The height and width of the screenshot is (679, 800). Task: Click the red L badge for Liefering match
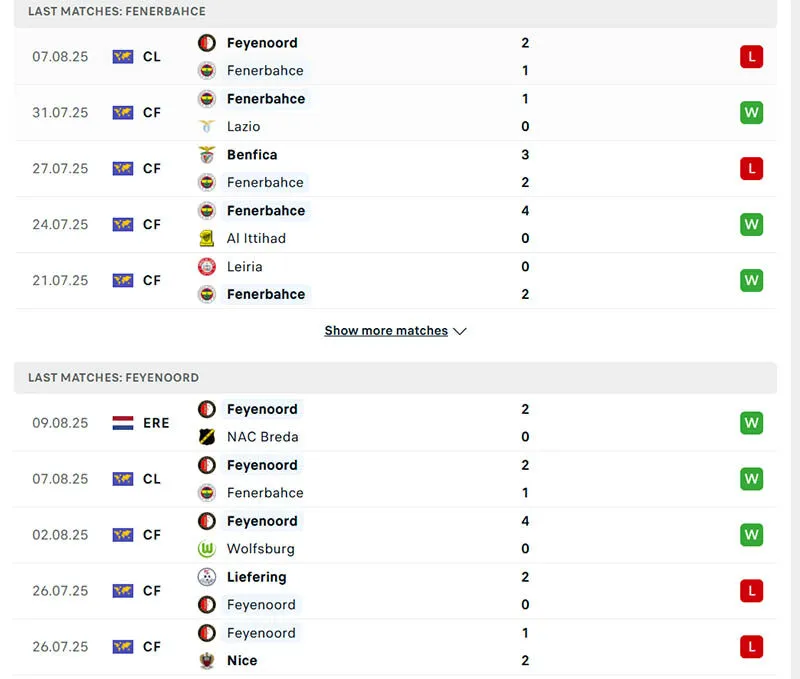751,591
